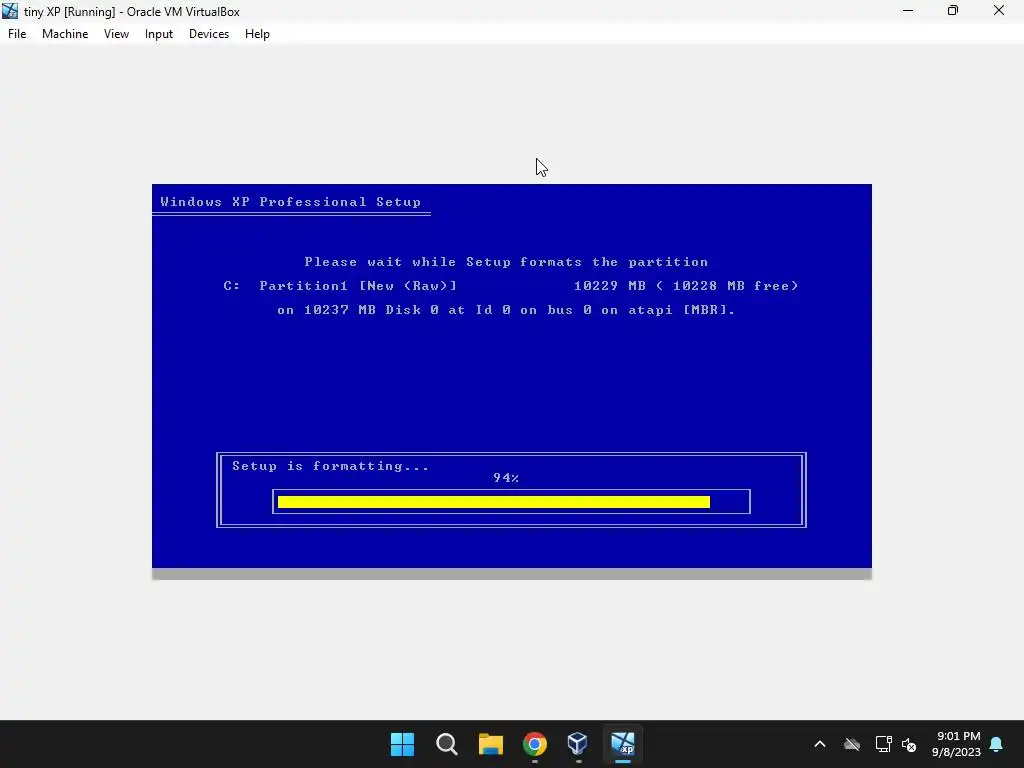This screenshot has width=1024, height=768.
Task: Click "Please wait while Setup formats the partition"
Action: (506, 262)
